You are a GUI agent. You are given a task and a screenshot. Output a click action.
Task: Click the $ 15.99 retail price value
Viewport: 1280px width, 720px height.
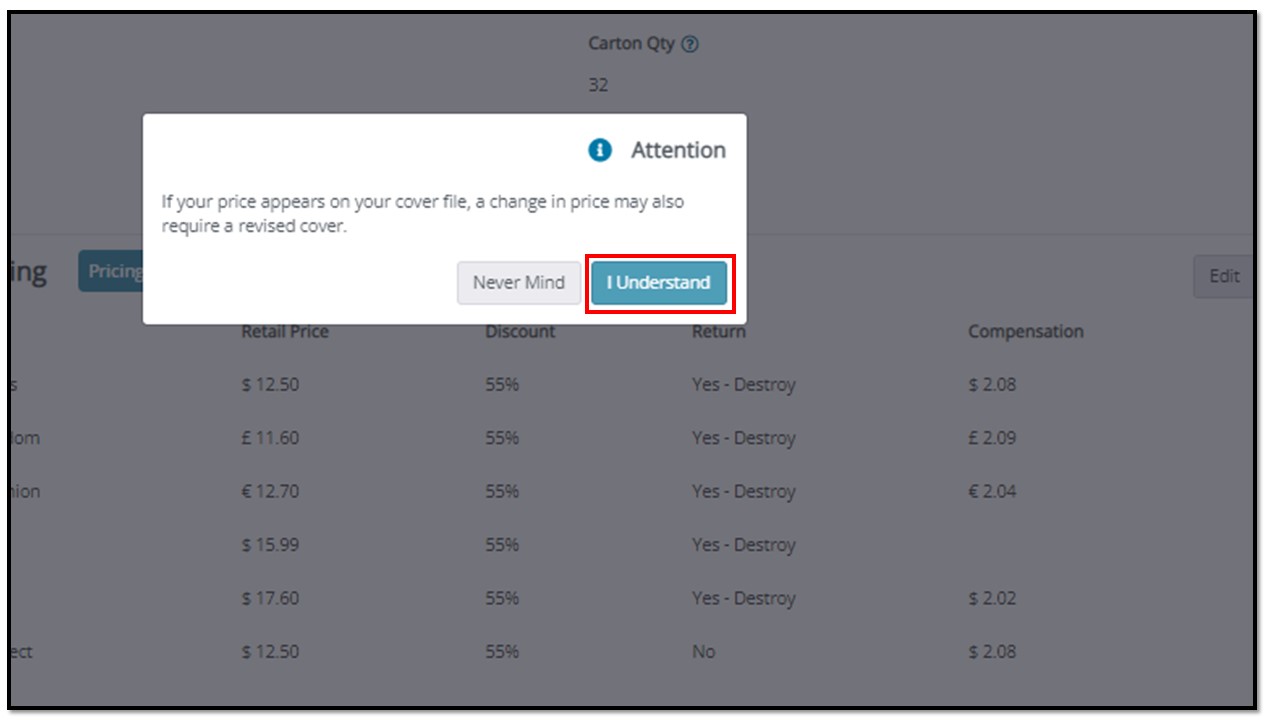pos(270,545)
